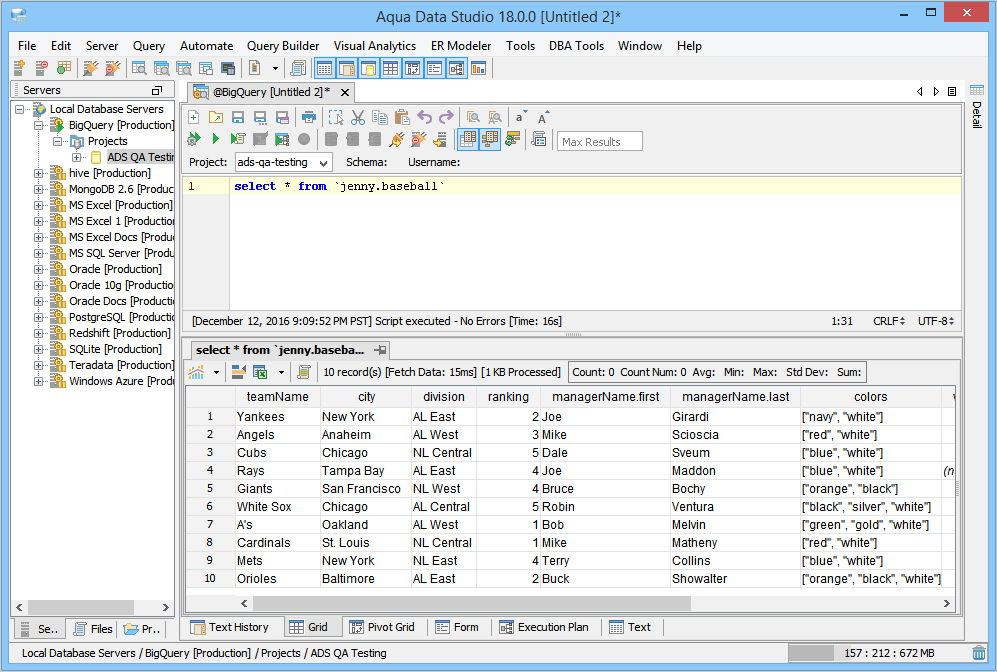997x672 pixels.
Task: Click the Register Server icon in main toolbar
Action: pos(20,68)
